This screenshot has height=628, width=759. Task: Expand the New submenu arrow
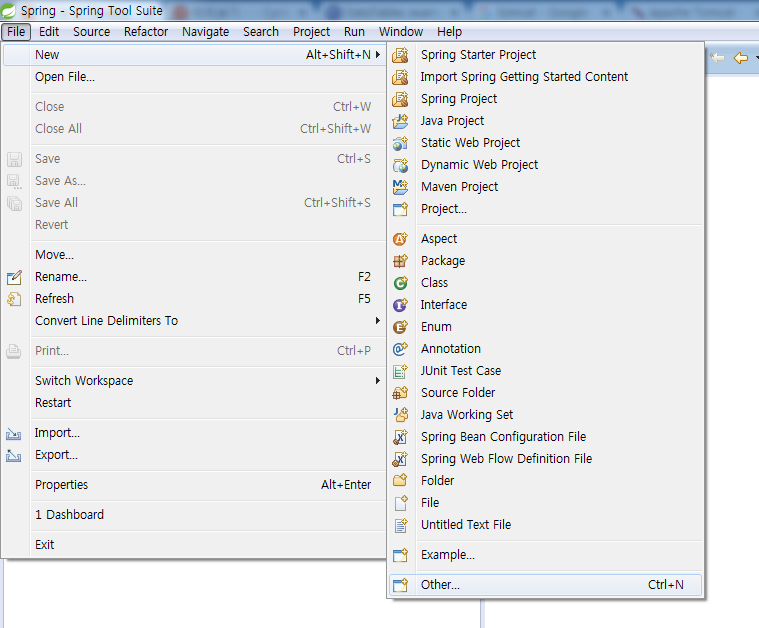coord(378,55)
